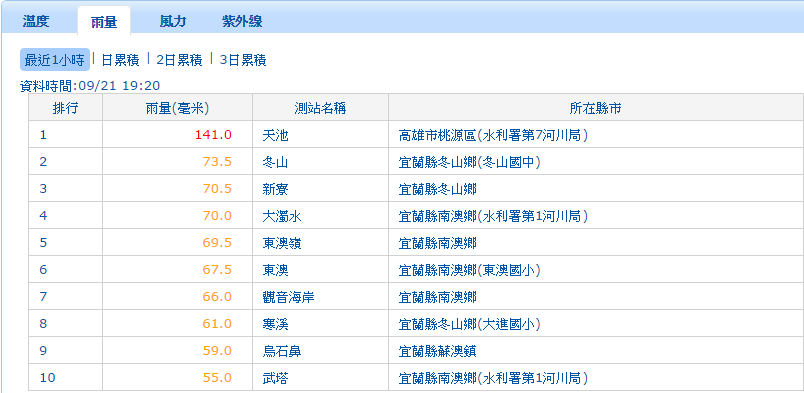Image resolution: width=804 pixels, height=393 pixels.
Task: Show 2日累積 rainfall ranking
Action: 179,60
